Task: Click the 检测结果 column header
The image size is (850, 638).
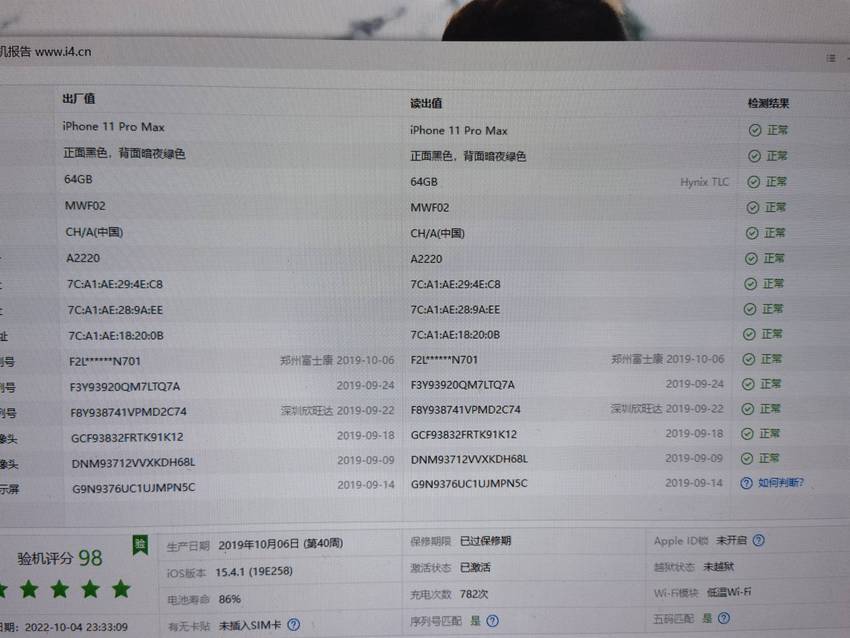Action: coord(768,103)
